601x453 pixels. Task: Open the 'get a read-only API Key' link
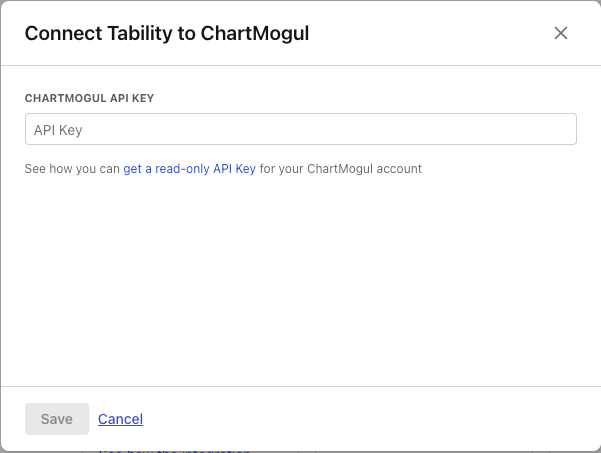[189, 169]
